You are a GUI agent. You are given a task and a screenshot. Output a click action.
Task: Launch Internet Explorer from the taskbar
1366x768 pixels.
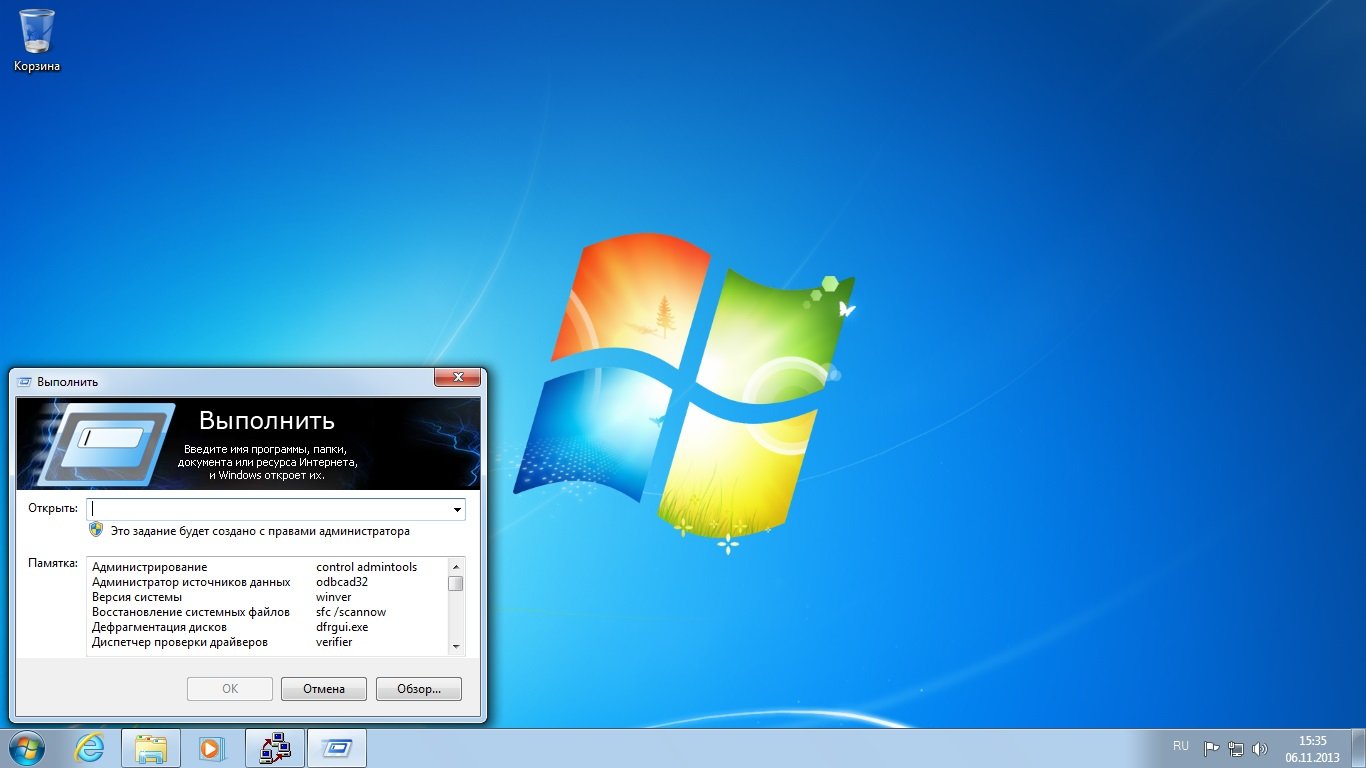[90, 748]
